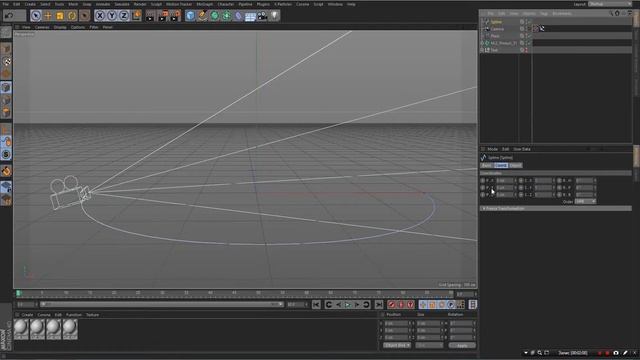This screenshot has width=640, height=360.
Task: Select the Live Selection tool
Action: point(36,16)
